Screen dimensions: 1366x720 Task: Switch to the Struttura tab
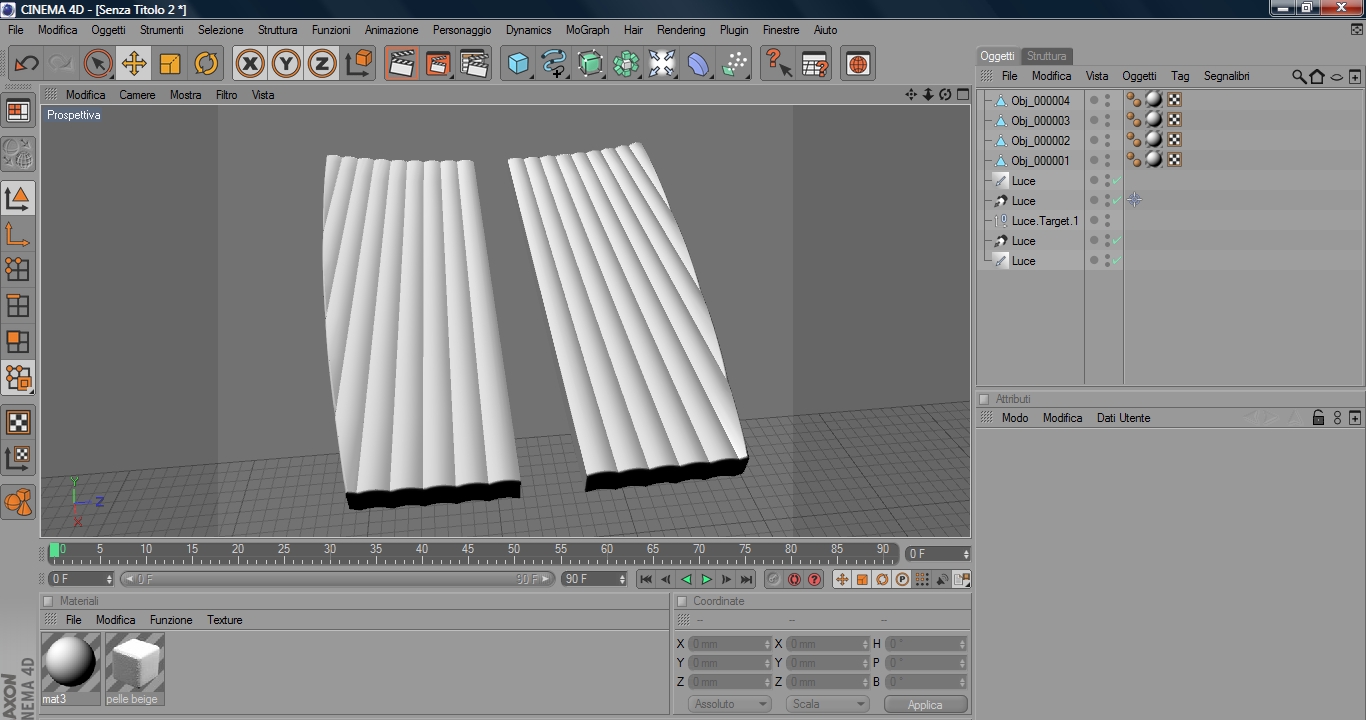coord(1046,56)
